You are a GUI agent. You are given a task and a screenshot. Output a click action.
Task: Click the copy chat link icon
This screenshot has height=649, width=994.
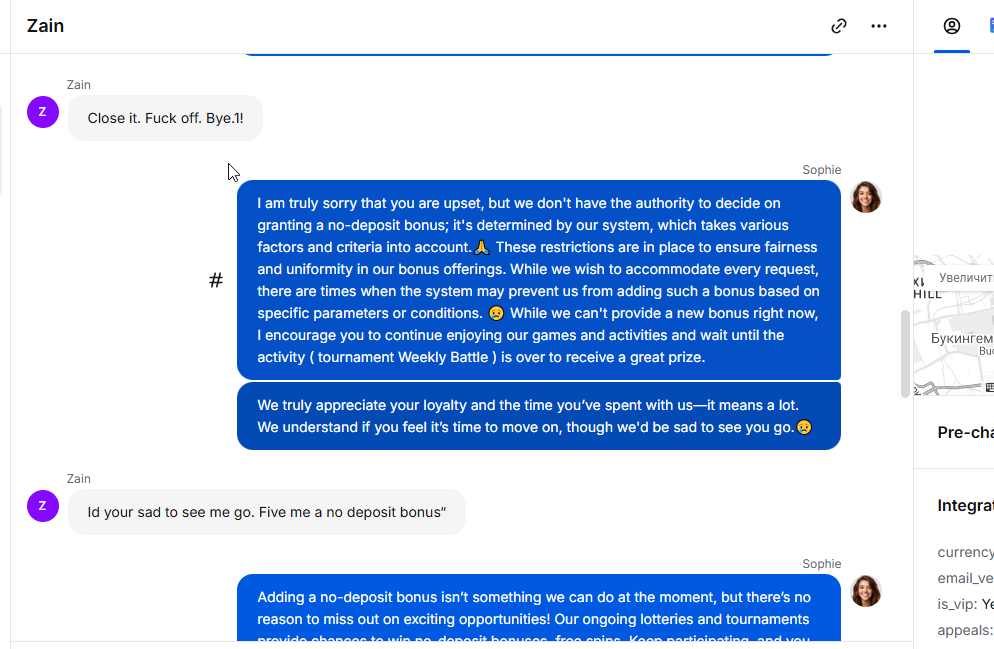pos(839,26)
